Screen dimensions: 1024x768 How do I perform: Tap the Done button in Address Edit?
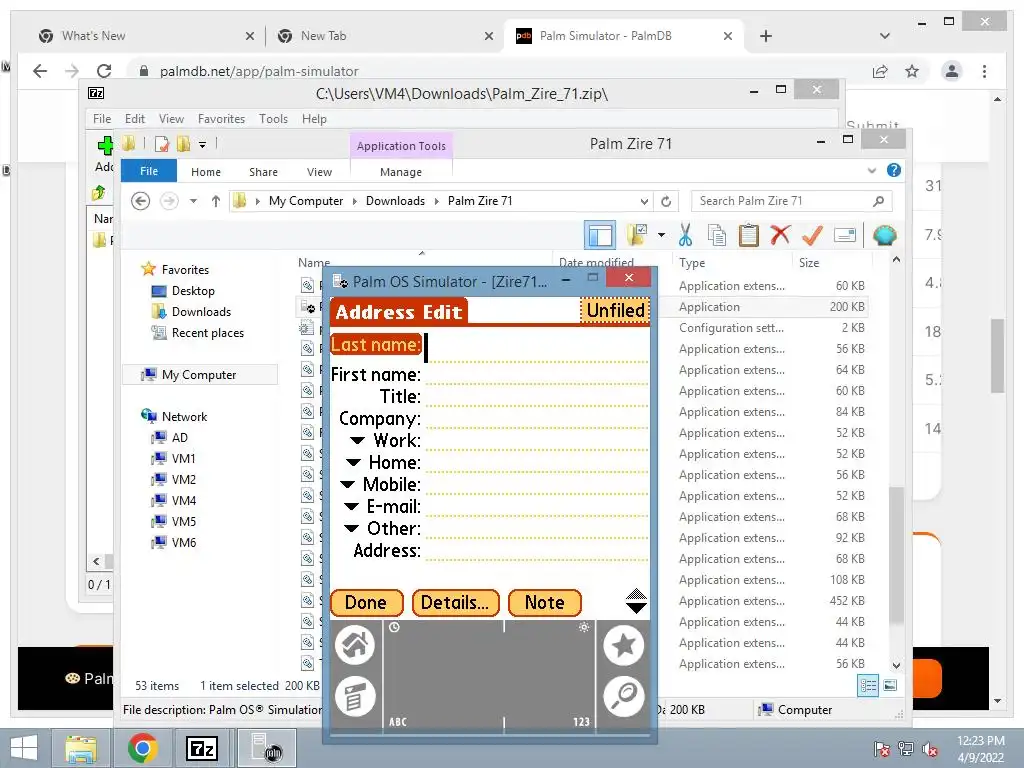pyautogui.click(x=366, y=602)
